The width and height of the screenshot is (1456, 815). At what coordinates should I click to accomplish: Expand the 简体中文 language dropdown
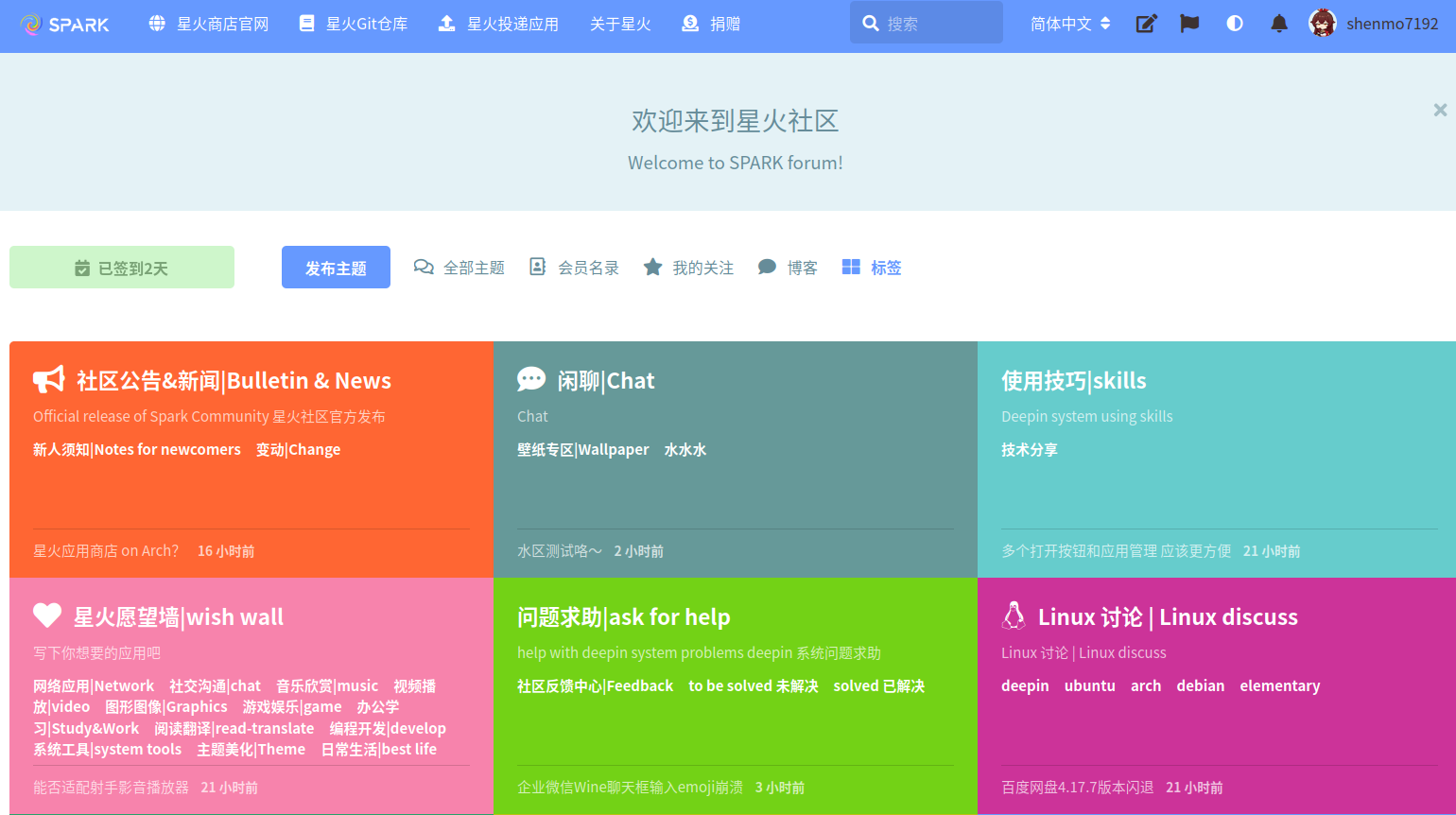tap(1070, 25)
